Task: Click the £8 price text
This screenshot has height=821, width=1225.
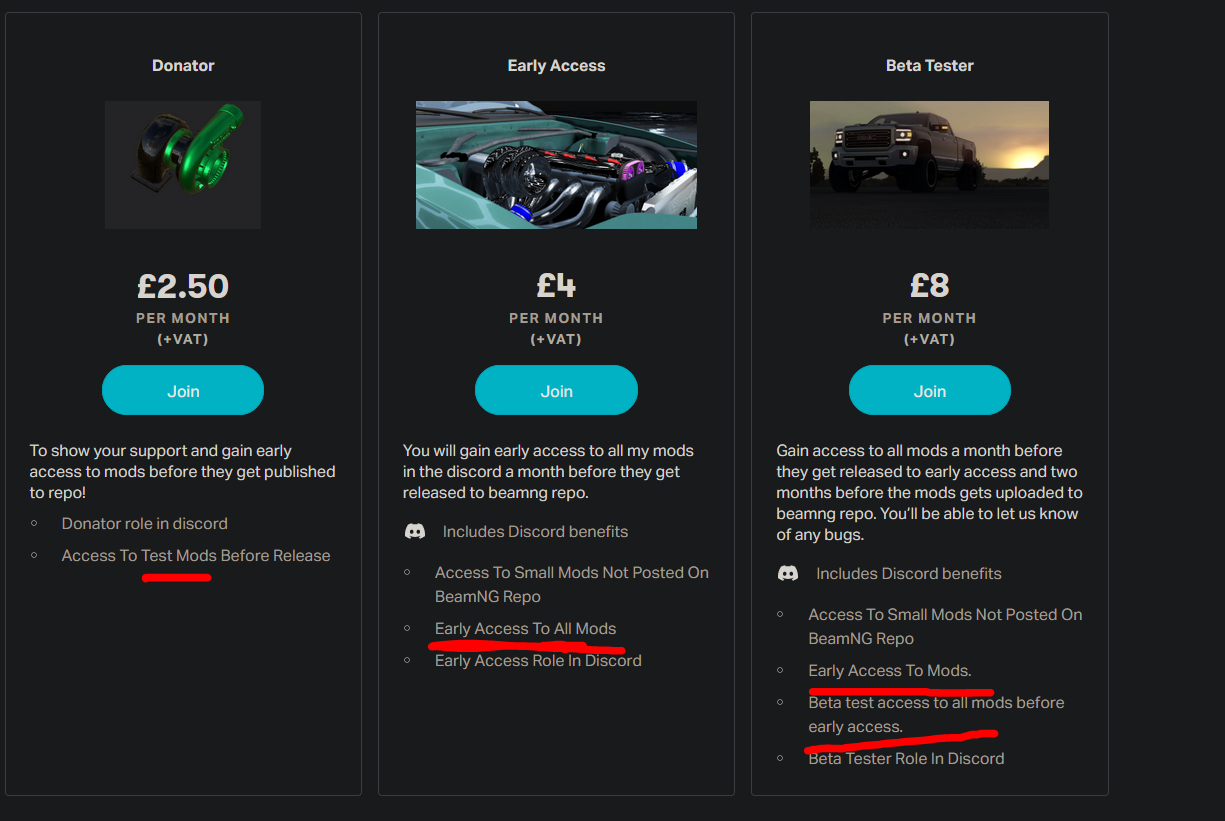Action: (x=929, y=288)
